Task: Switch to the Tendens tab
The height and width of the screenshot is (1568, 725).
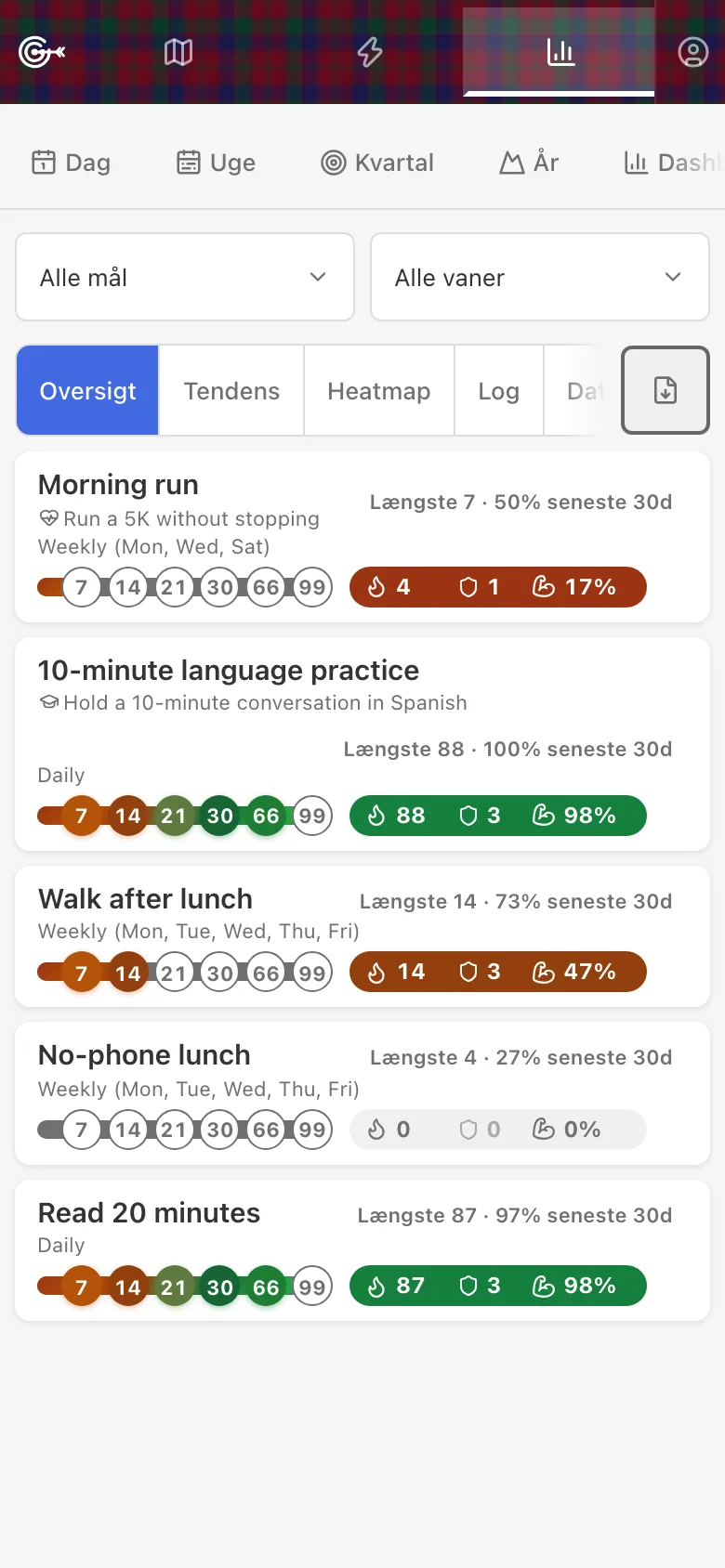Action: (x=231, y=391)
